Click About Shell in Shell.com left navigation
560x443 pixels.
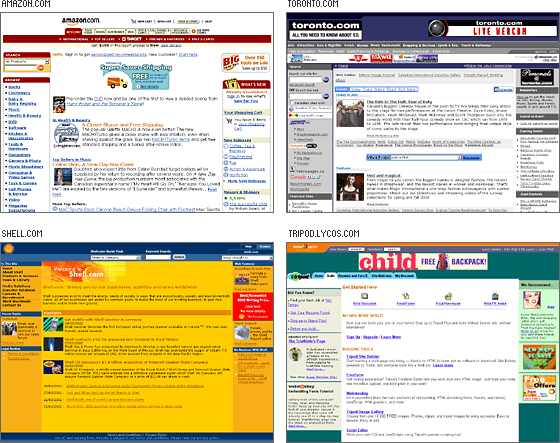12,272
